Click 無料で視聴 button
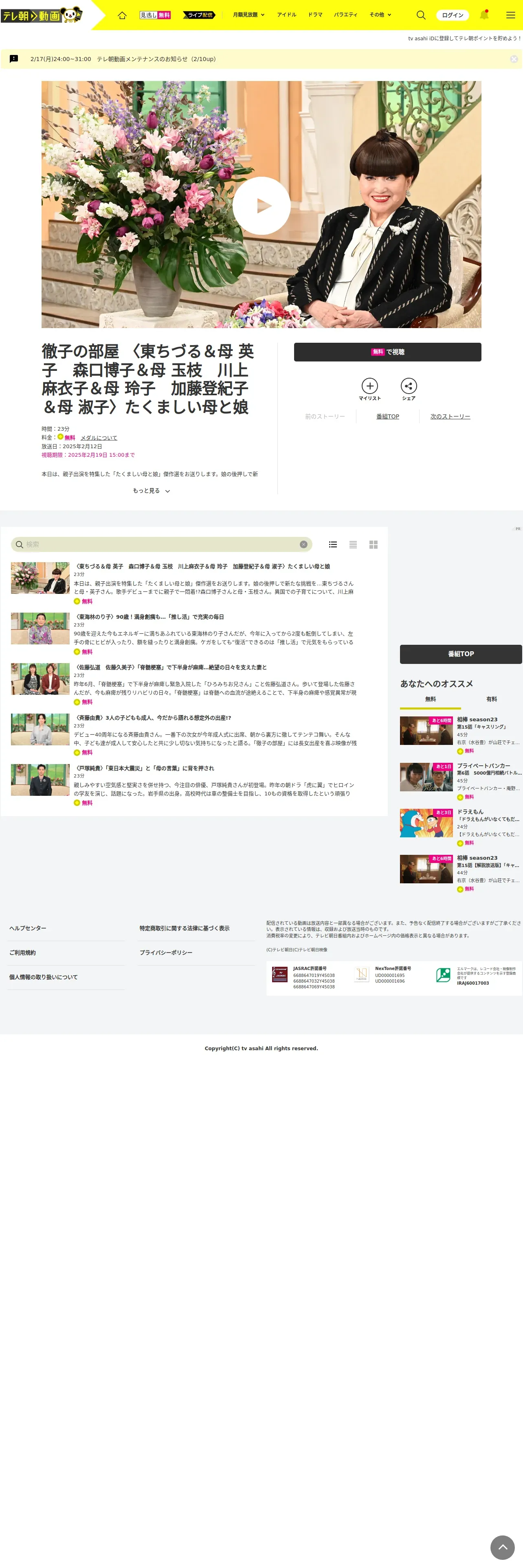 click(x=387, y=352)
